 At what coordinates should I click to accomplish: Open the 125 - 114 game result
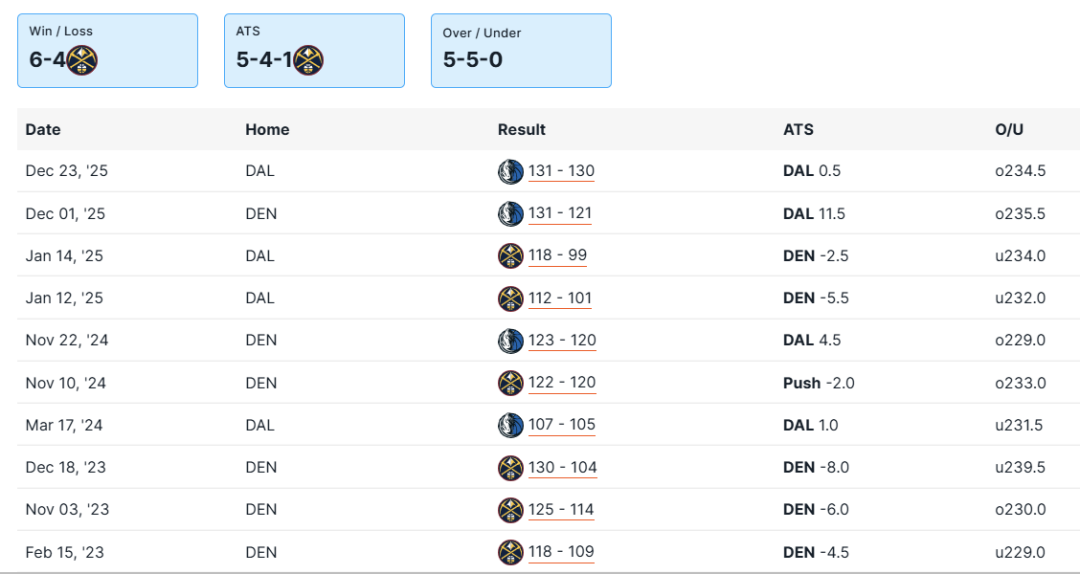pos(561,510)
